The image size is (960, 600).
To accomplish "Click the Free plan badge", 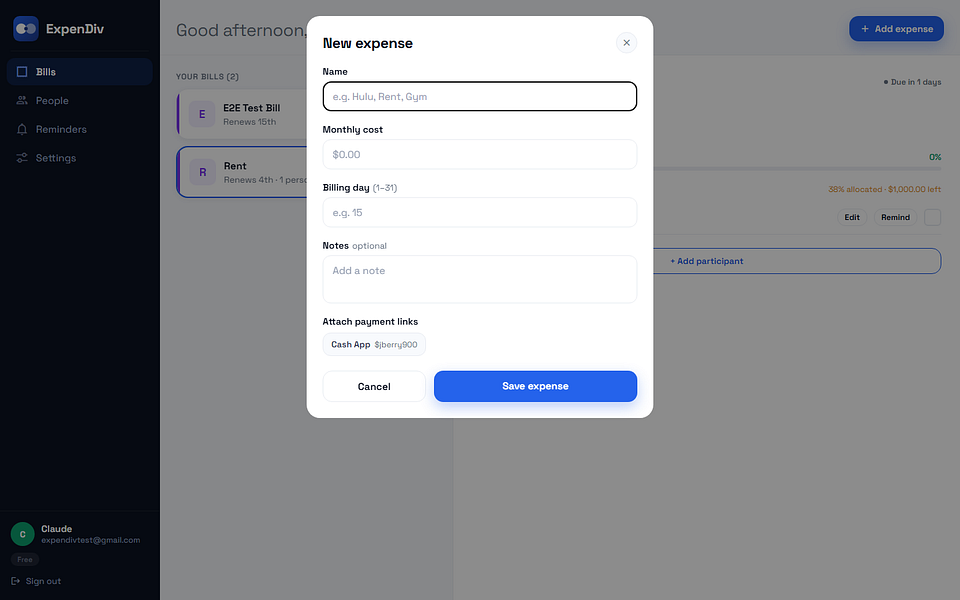I will [25, 560].
